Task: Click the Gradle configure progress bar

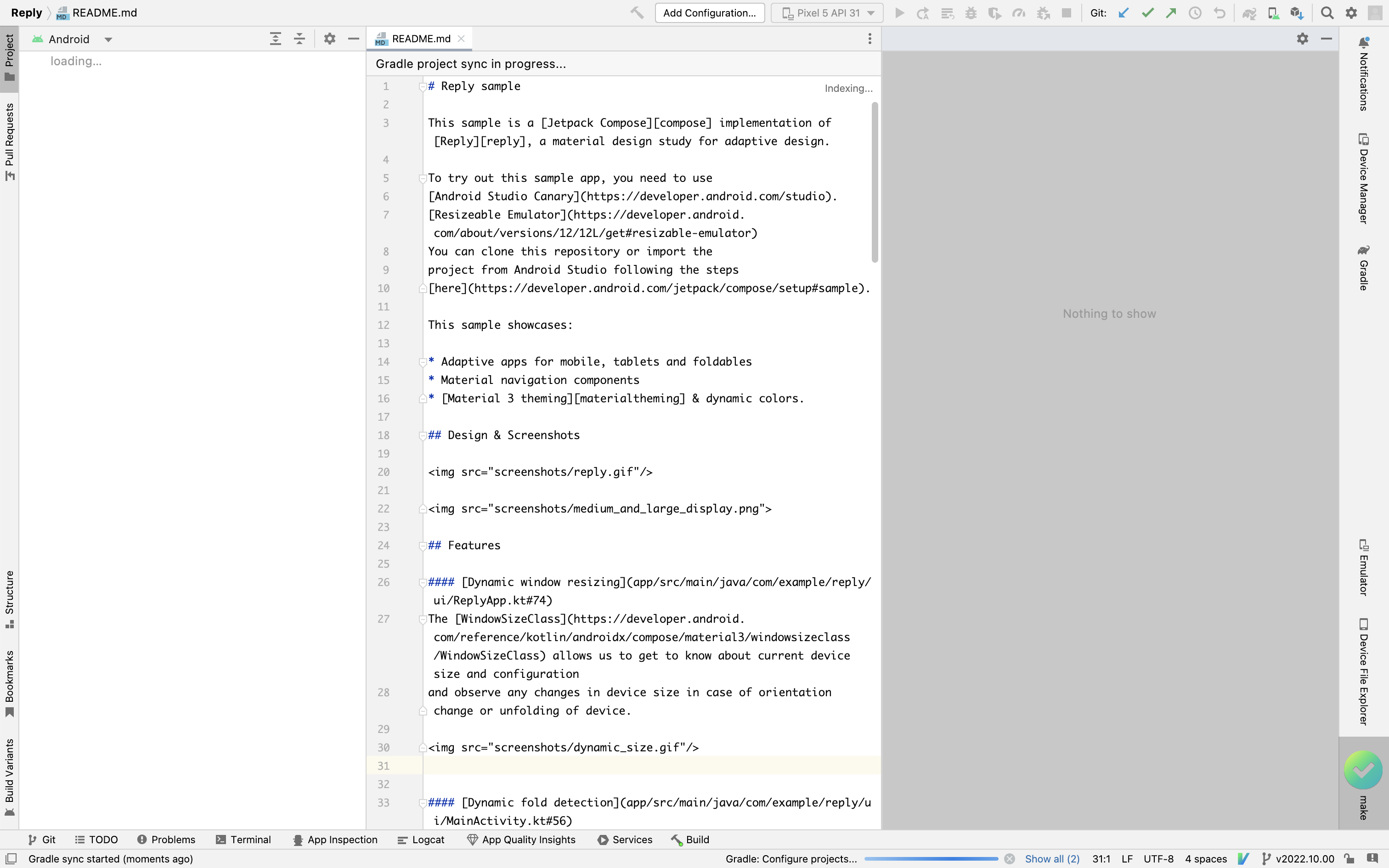Action: pyautogui.click(x=931, y=859)
